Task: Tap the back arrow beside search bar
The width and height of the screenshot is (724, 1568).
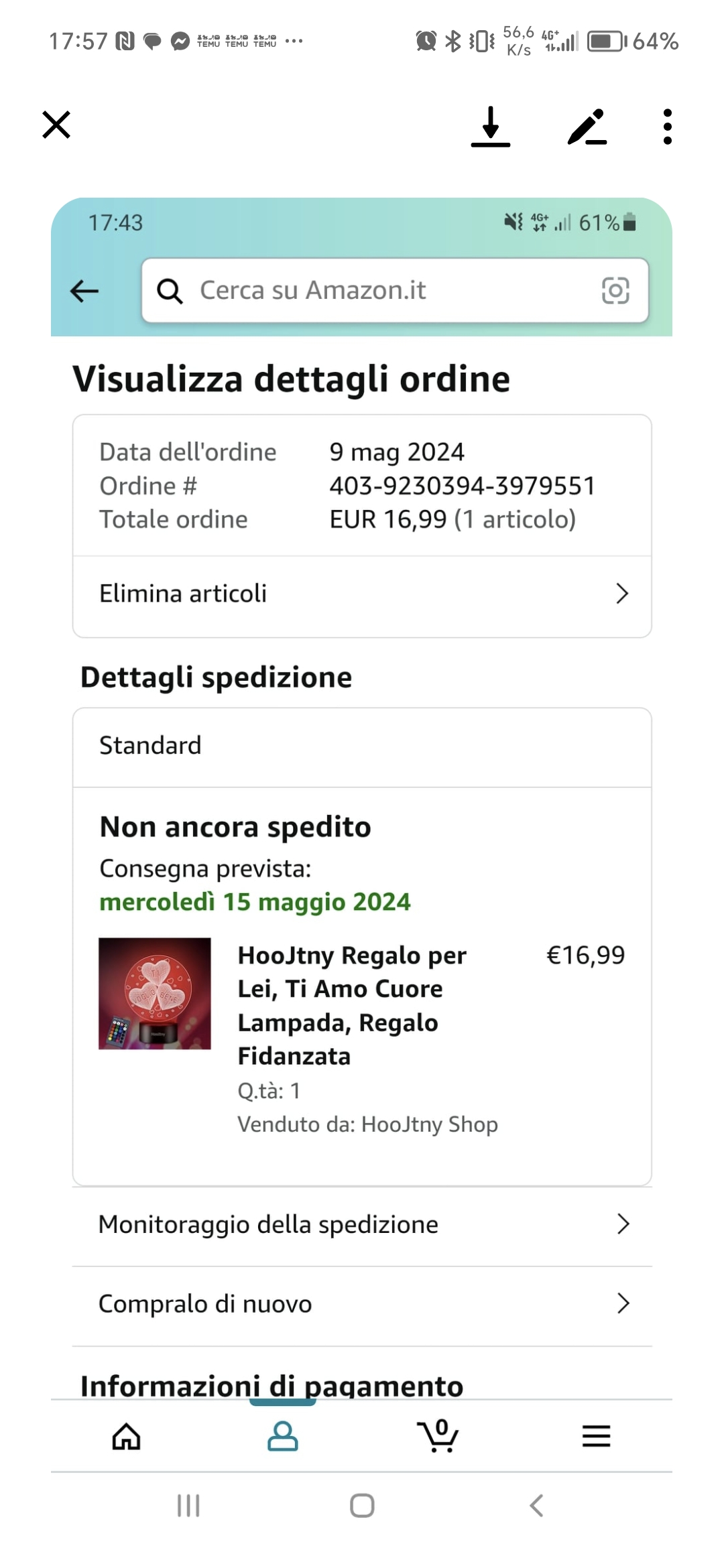Action: pyautogui.click(x=84, y=291)
